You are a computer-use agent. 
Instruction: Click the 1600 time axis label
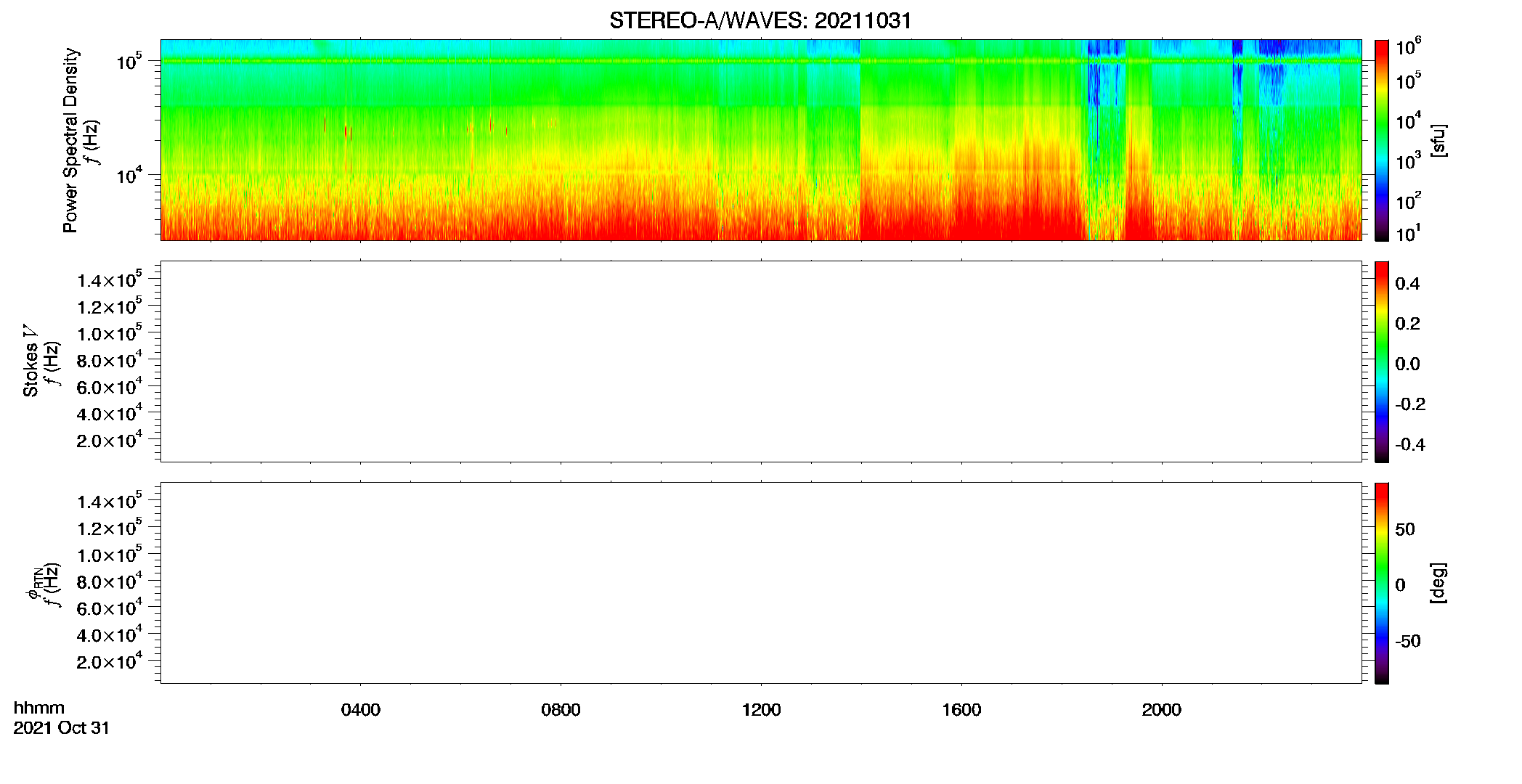(961, 710)
